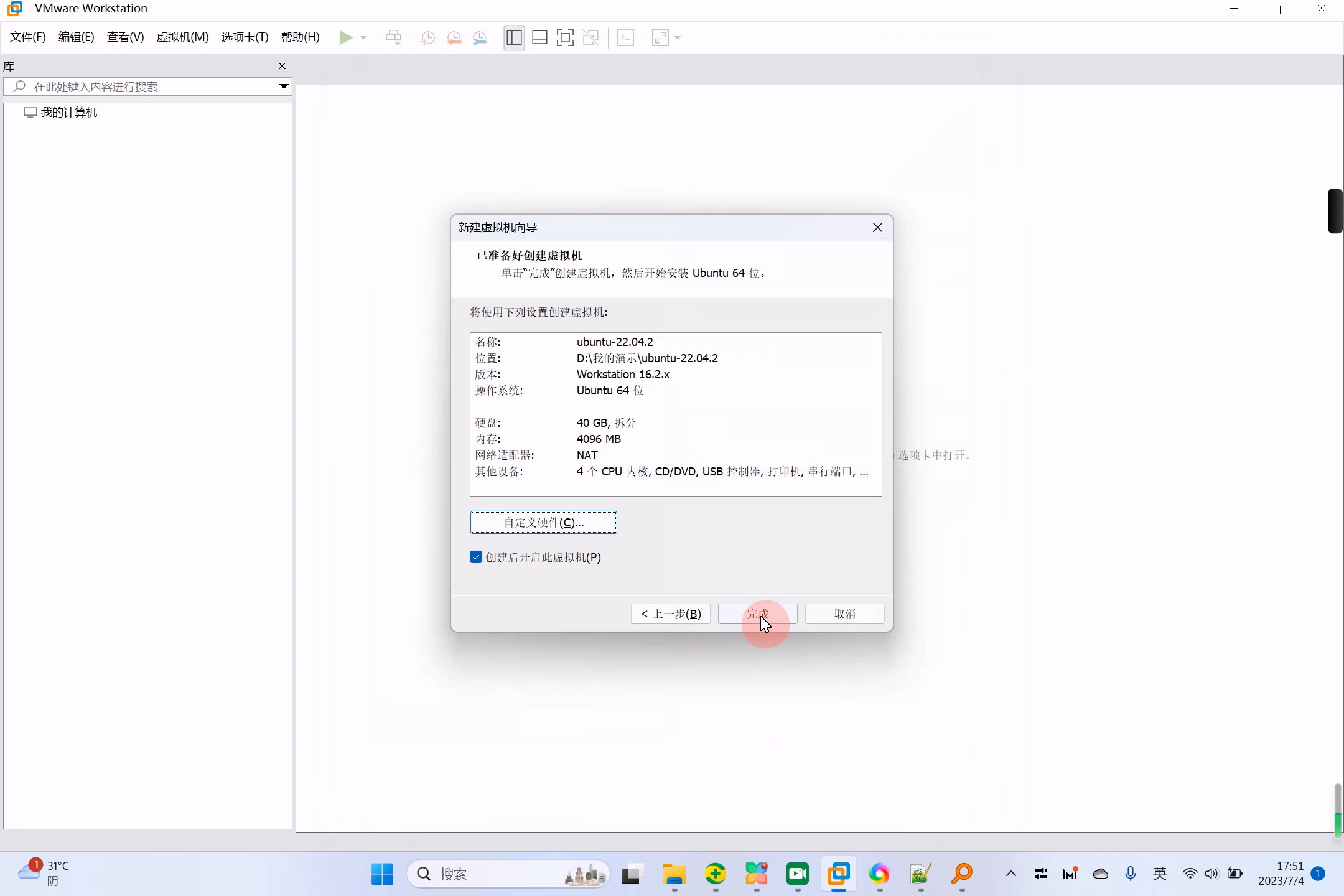Open the green plus app in taskbar

[716, 874]
